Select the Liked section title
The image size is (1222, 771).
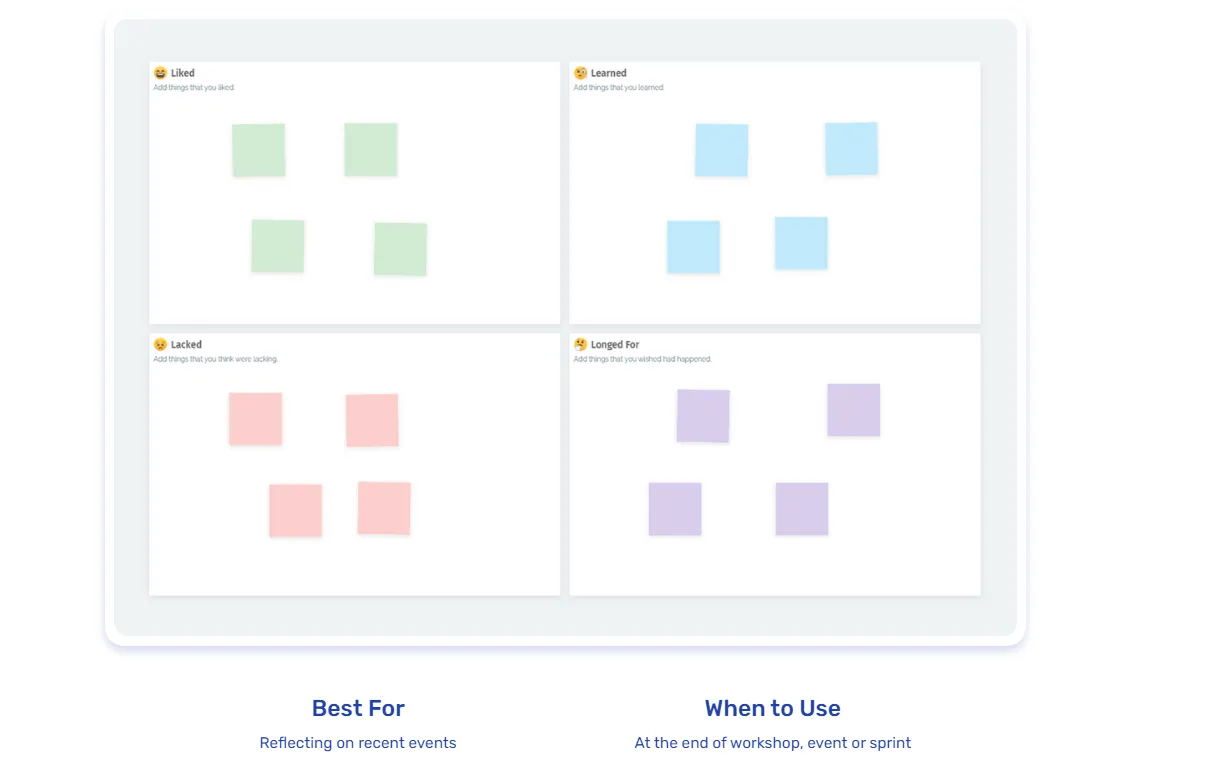pos(183,73)
